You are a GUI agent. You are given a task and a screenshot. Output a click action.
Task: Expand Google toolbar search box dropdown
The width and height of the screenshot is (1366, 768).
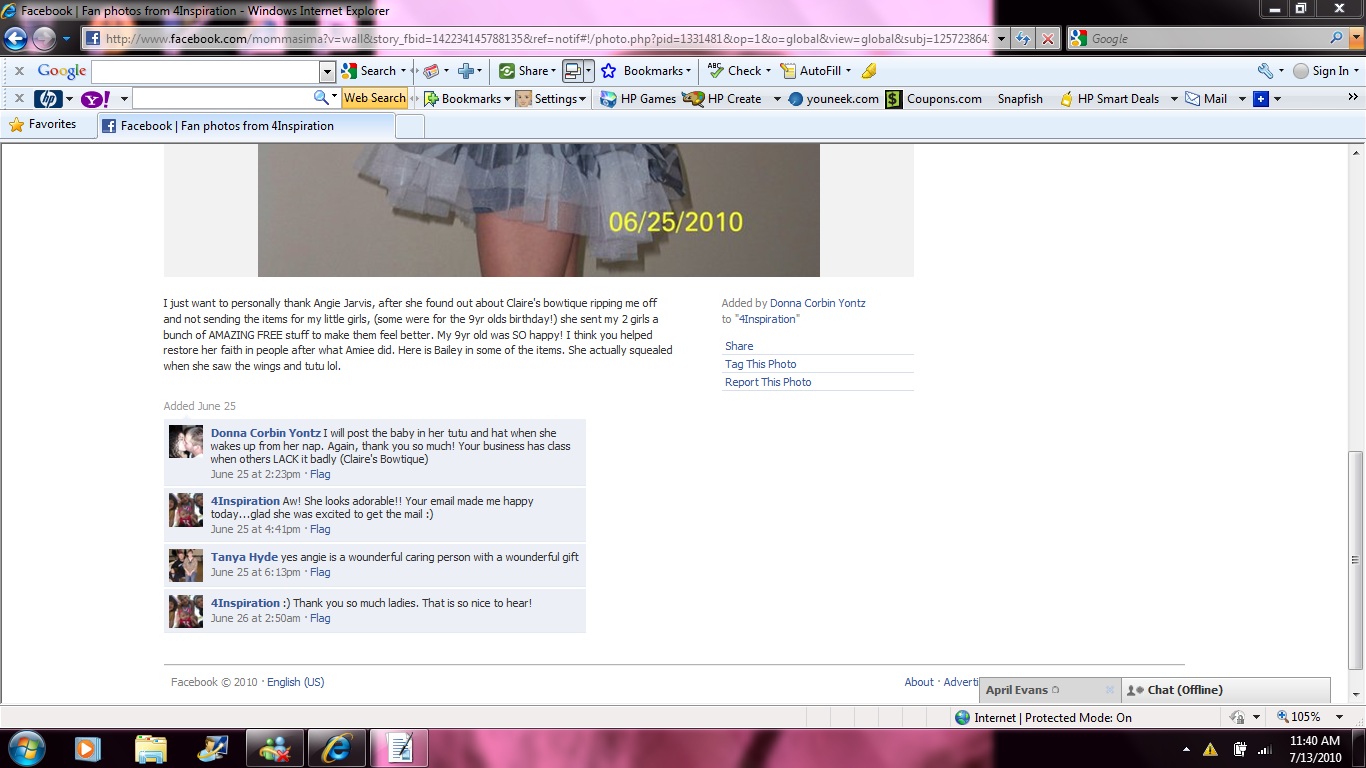(327, 71)
